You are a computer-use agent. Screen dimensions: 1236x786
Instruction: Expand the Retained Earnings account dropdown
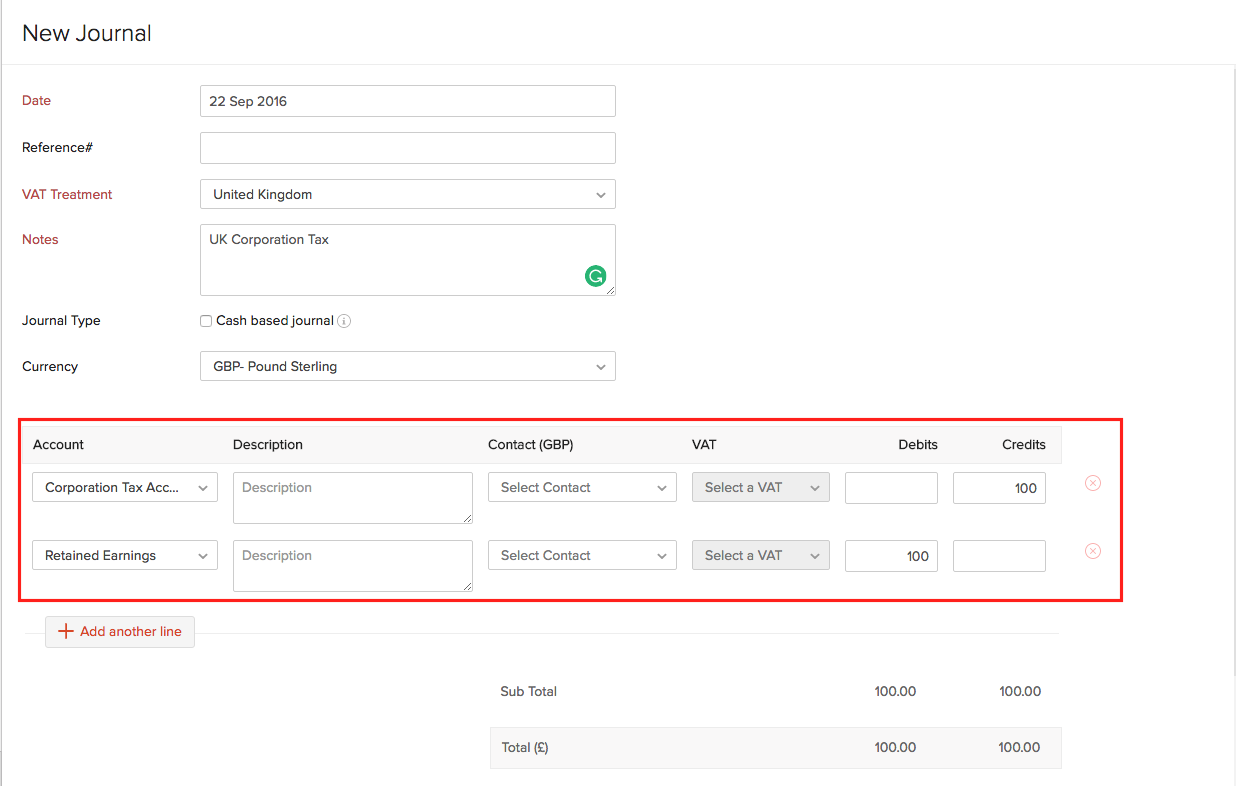tap(125, 556)
